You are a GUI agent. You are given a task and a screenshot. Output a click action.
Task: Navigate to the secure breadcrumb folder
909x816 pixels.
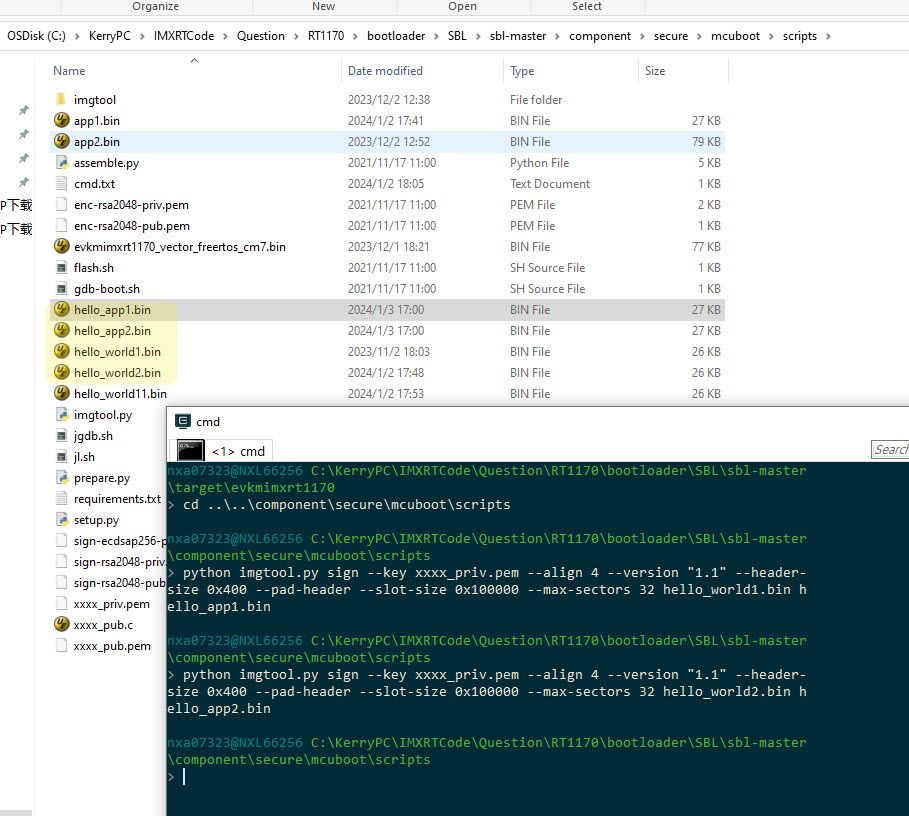click(671, 36)
